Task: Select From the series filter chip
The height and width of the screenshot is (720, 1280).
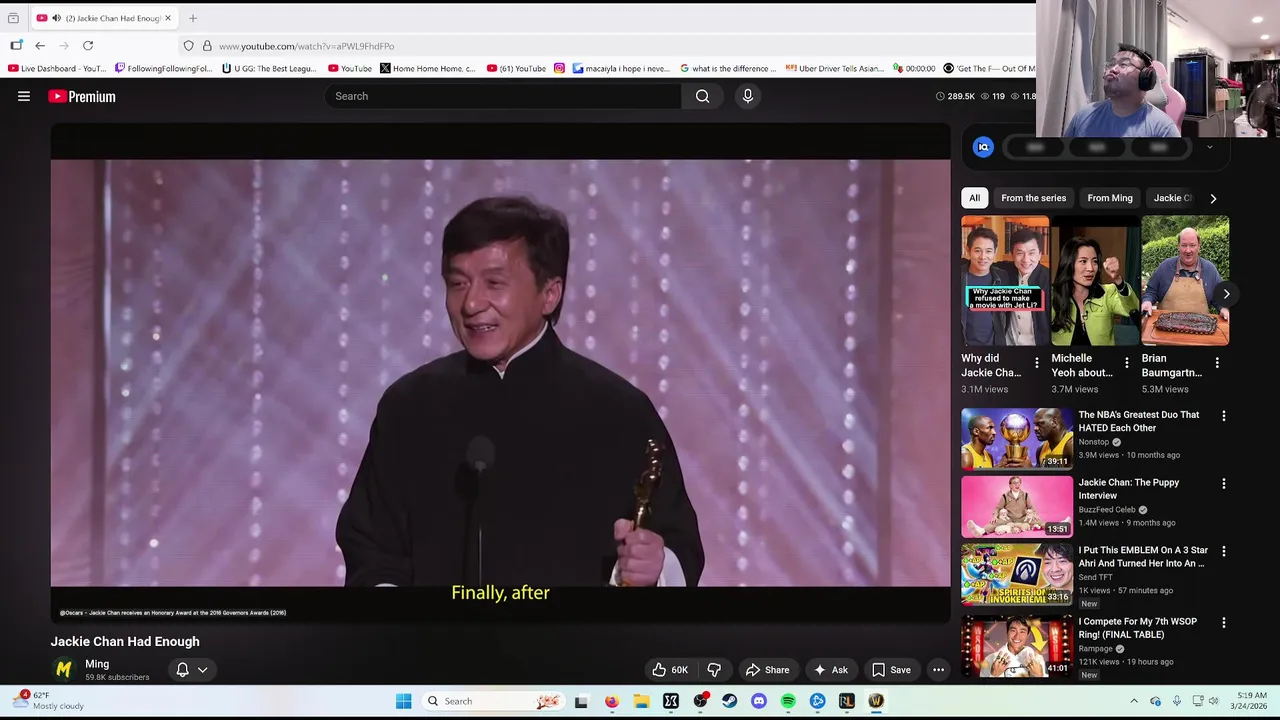Action: [x=1033, y=198]
